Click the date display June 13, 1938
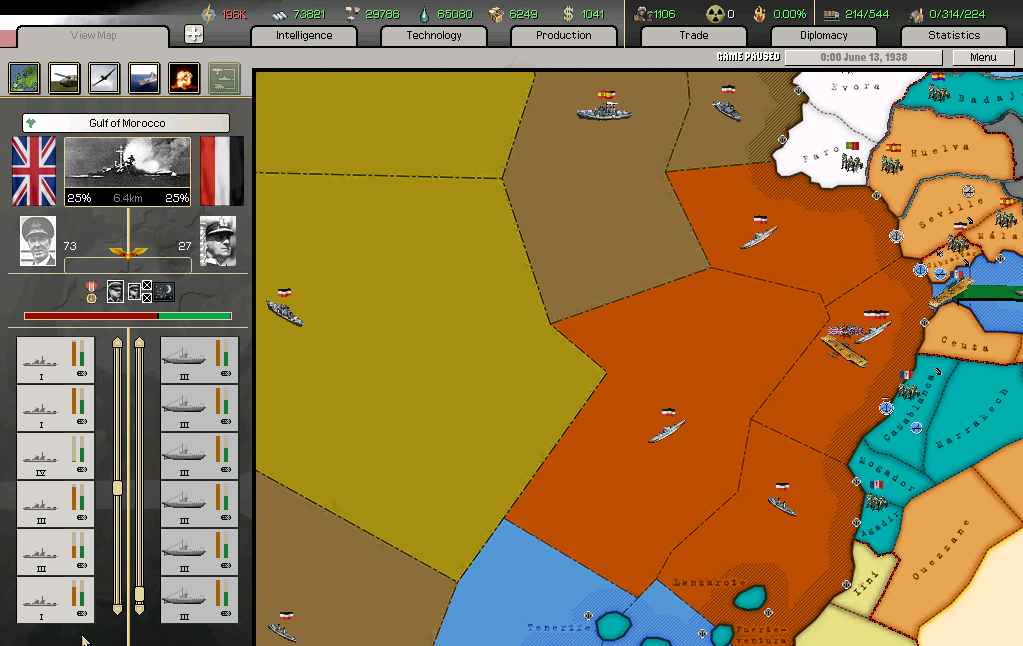 pos(863,57)
